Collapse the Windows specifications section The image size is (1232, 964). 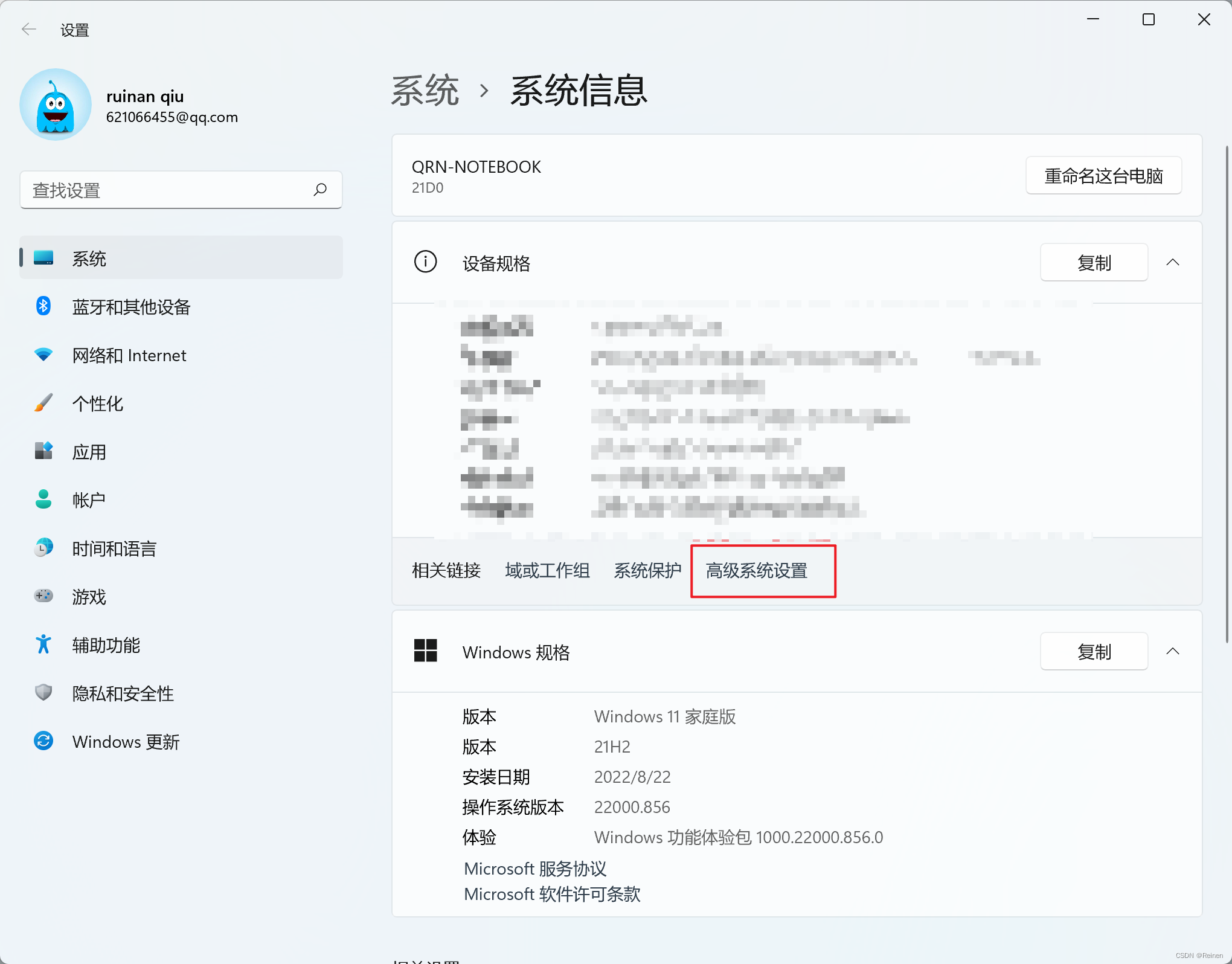(1172, 651)
